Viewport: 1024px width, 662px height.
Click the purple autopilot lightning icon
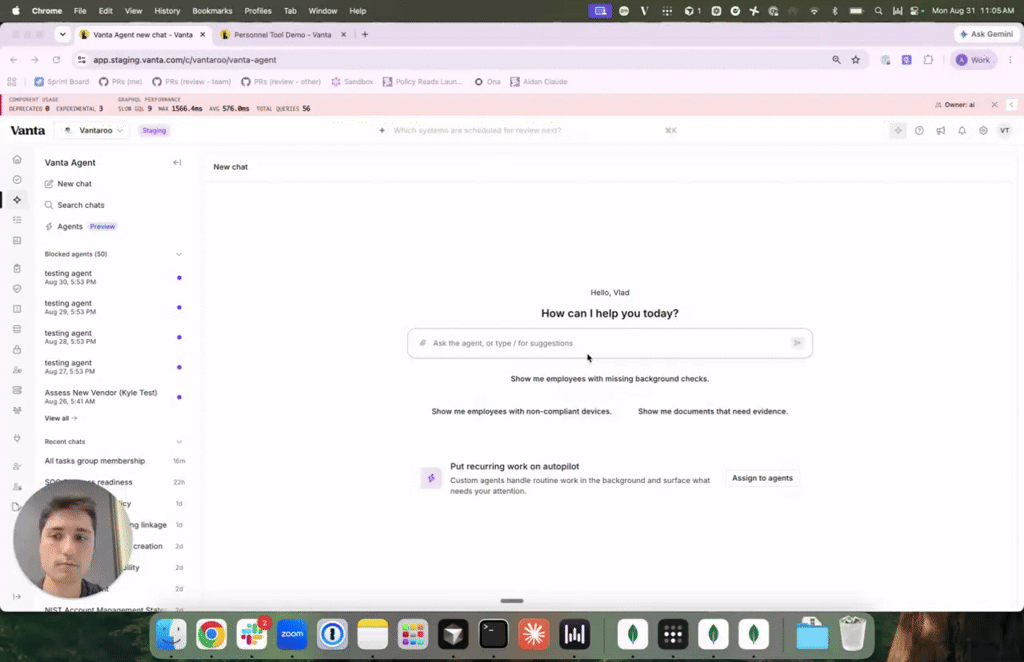(431, 478)
